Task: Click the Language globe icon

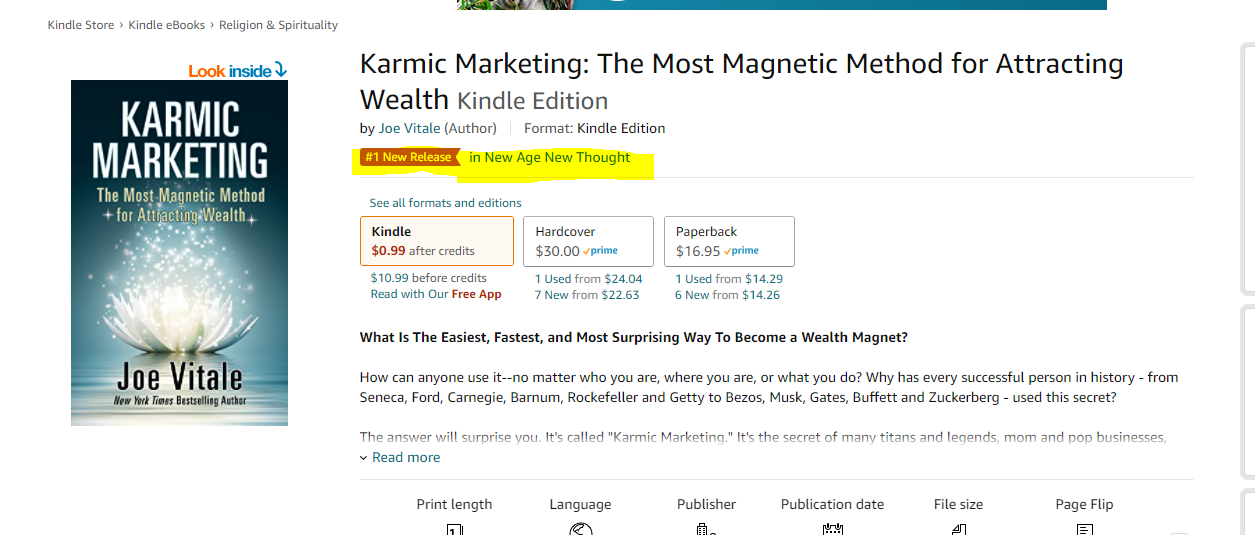Action: [580, 529]
